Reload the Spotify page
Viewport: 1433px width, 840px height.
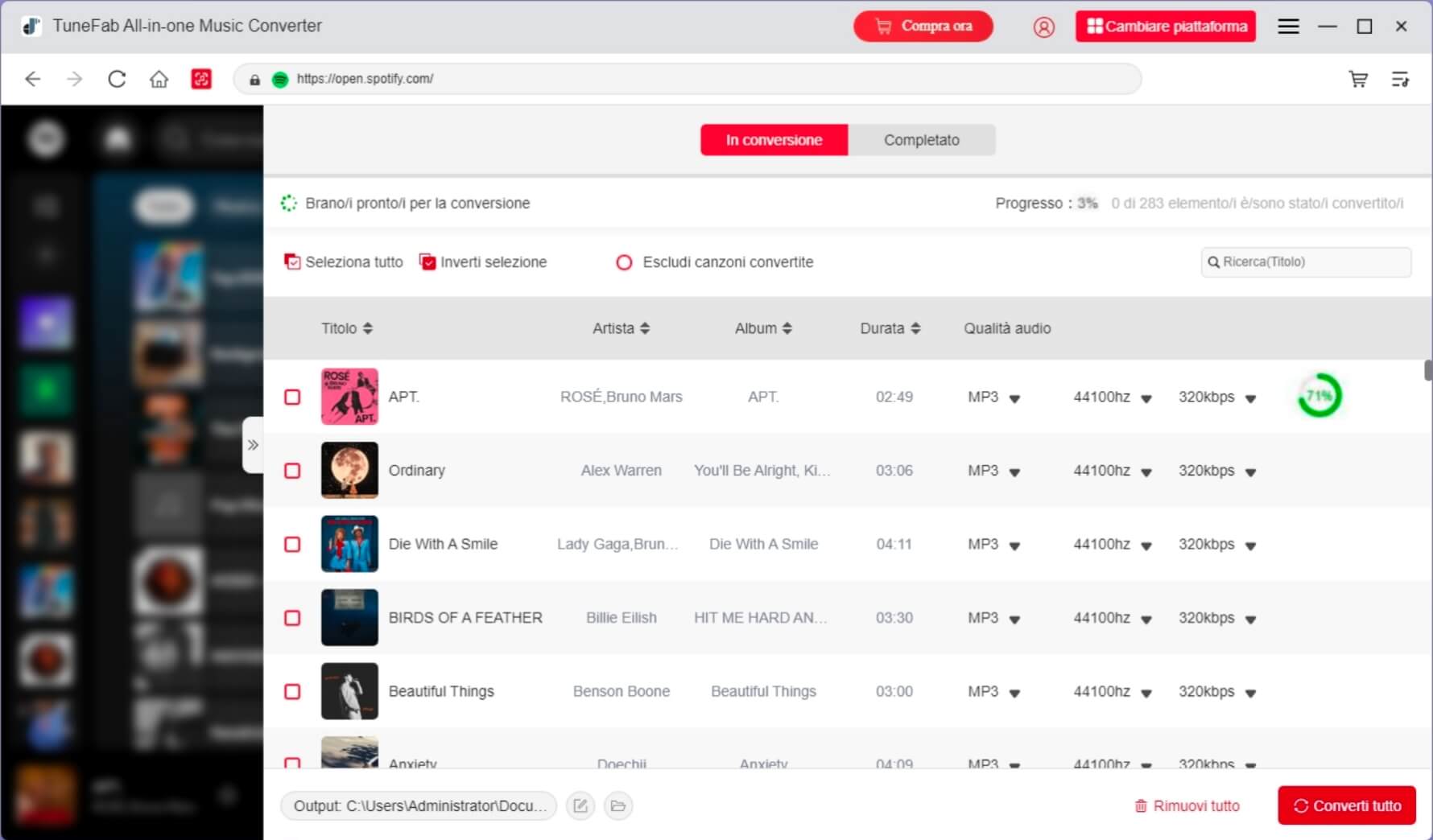tap(117, 79)
